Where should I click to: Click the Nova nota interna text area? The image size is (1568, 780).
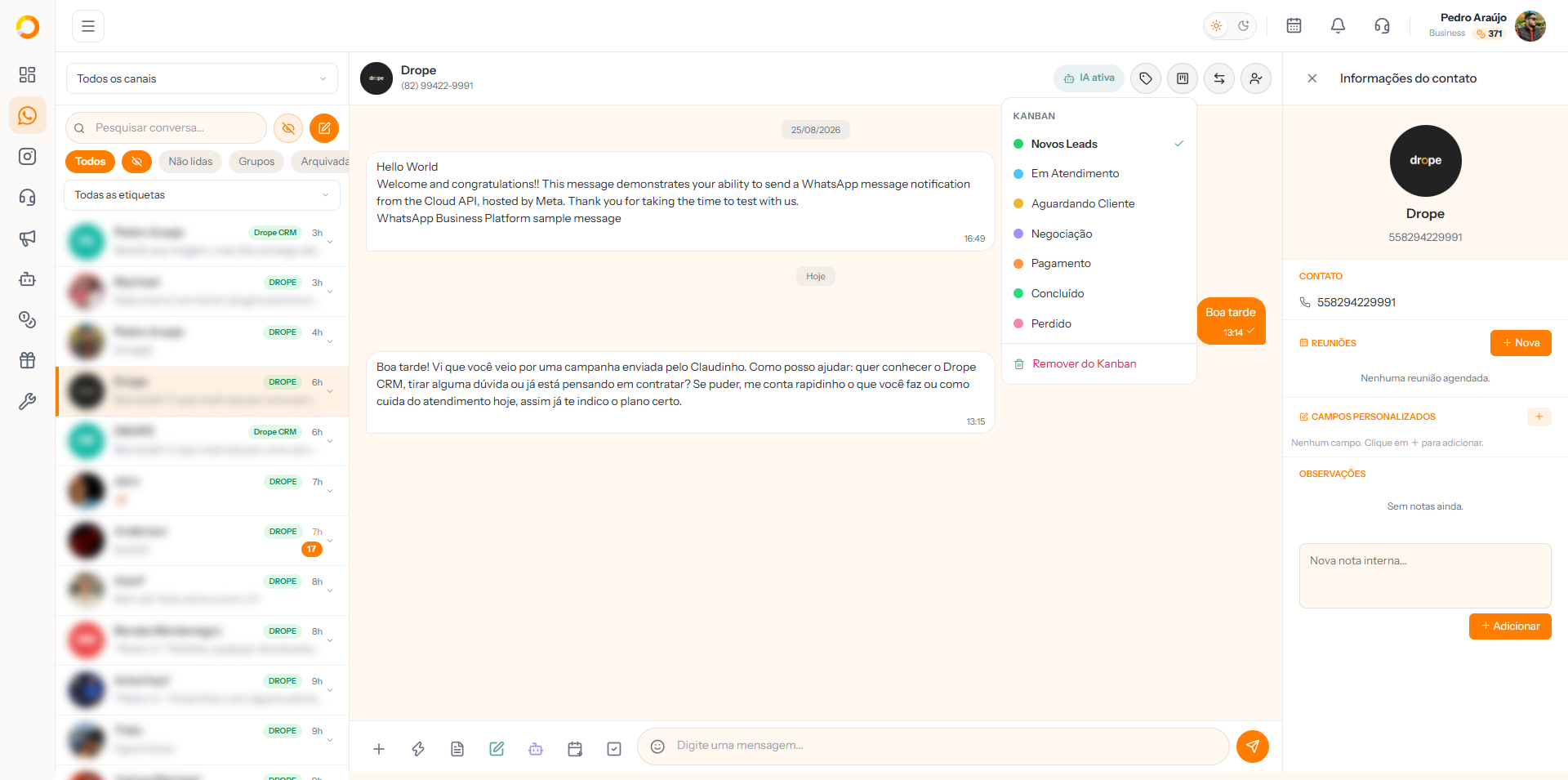pyautogui.click(x=1425, y=576)
